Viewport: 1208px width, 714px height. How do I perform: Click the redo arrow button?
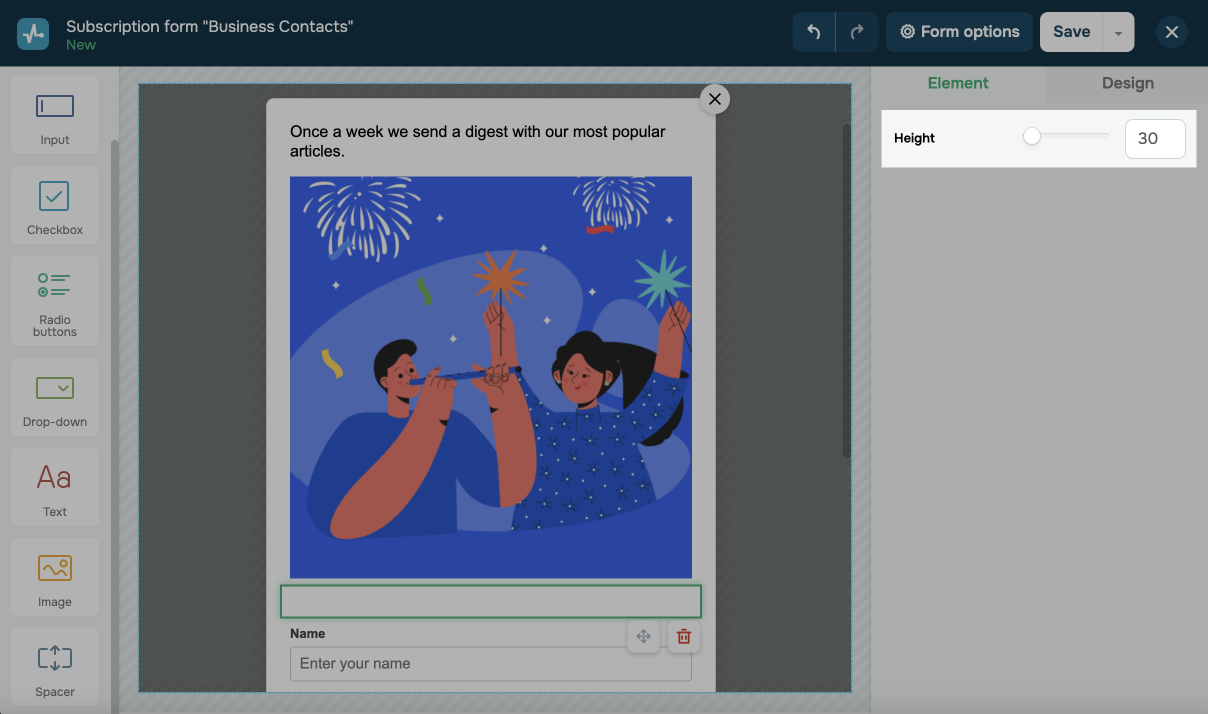(857, 32)
